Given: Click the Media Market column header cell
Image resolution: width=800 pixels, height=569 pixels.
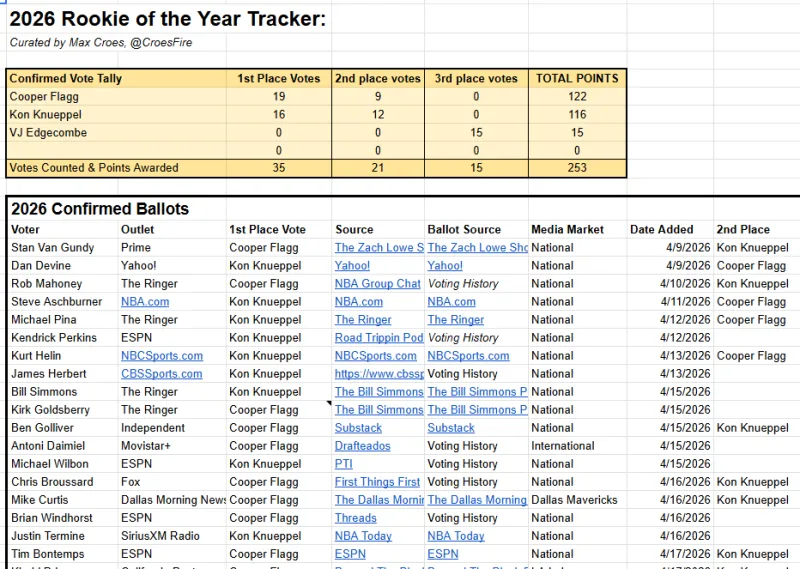Looking at the screenshot, I should pos(567,230).
